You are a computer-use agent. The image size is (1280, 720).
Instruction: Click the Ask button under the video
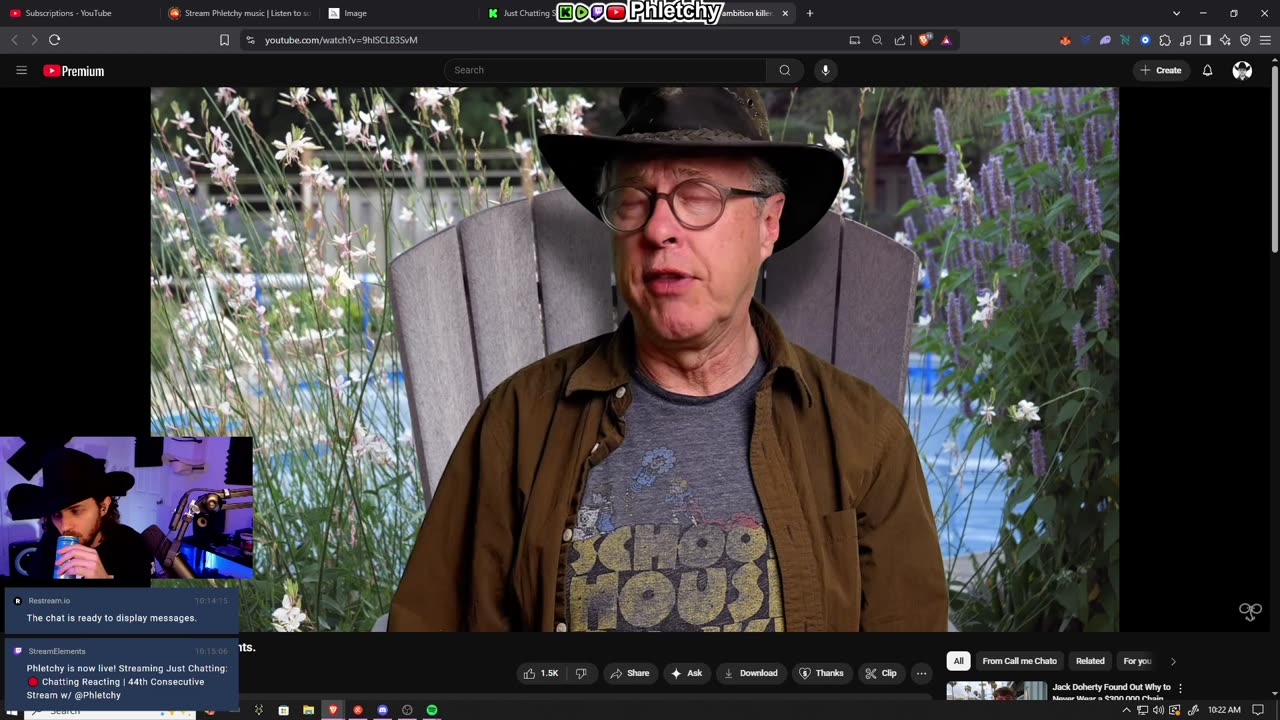point(686,673)
